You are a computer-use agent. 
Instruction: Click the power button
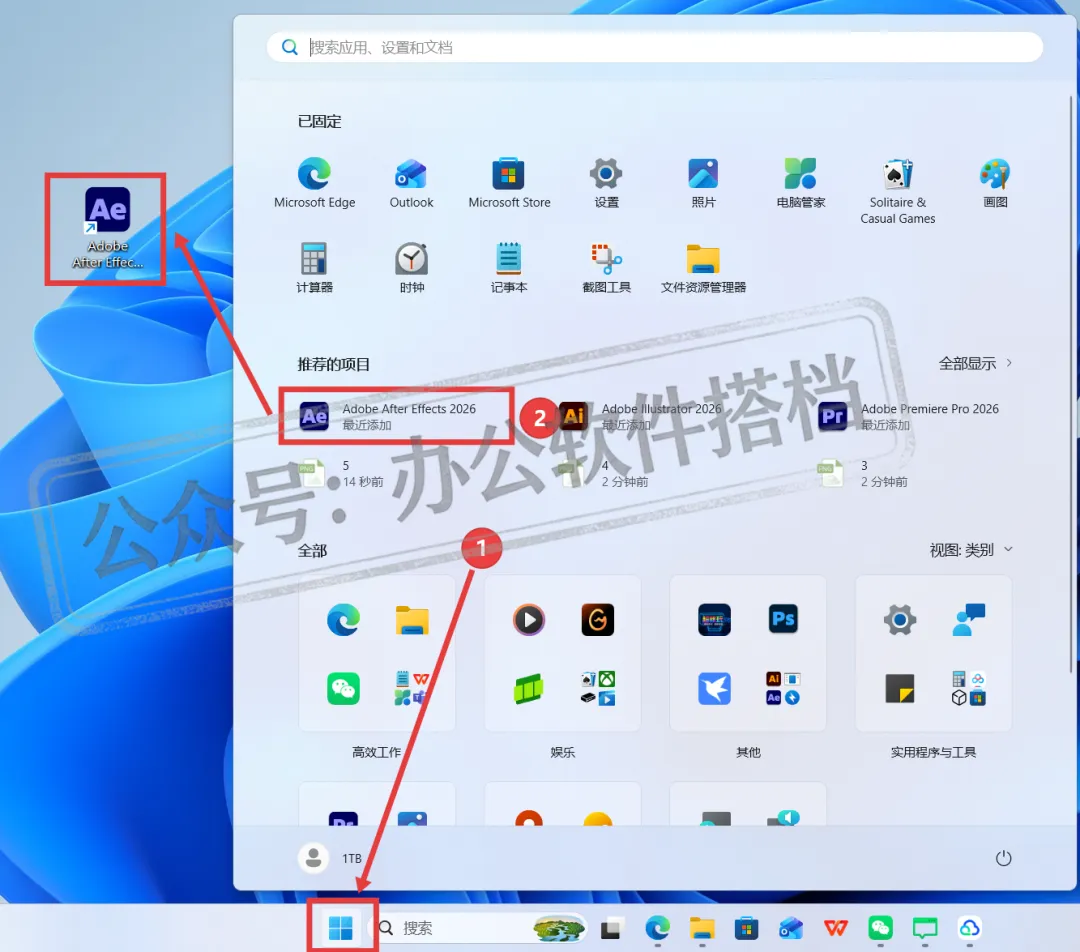[1004, 858]
